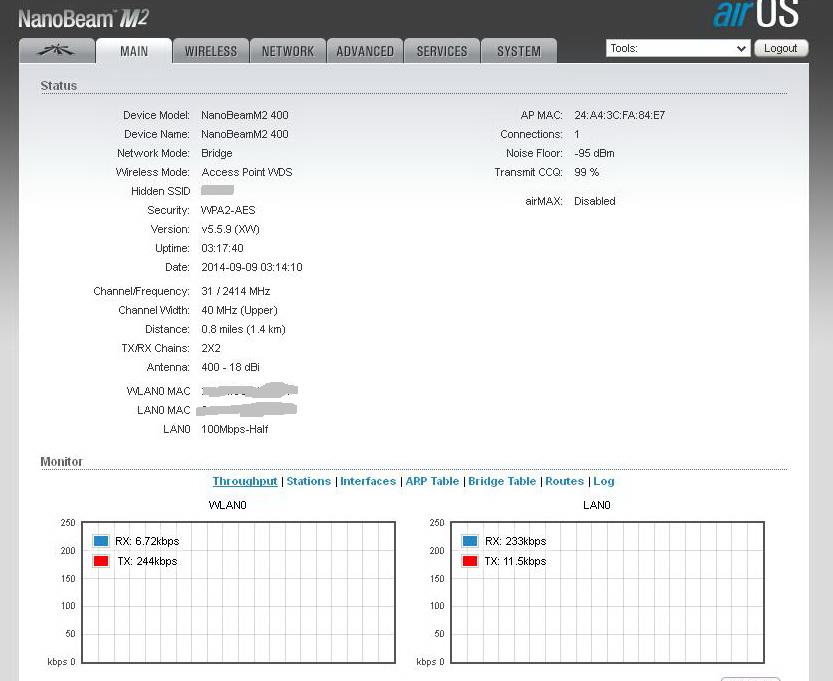Open the Stations monitor link
Viewport: 833px width, 681px height.
coord(309,481)
